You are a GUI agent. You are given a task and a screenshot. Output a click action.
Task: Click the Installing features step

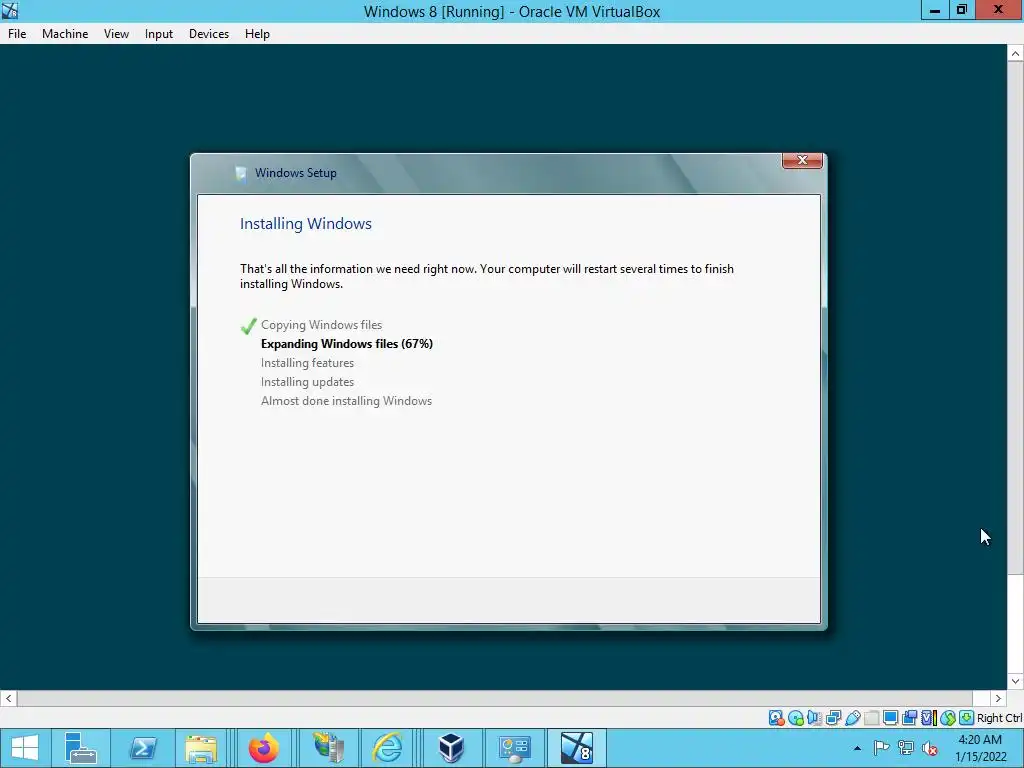pos(308,362)
